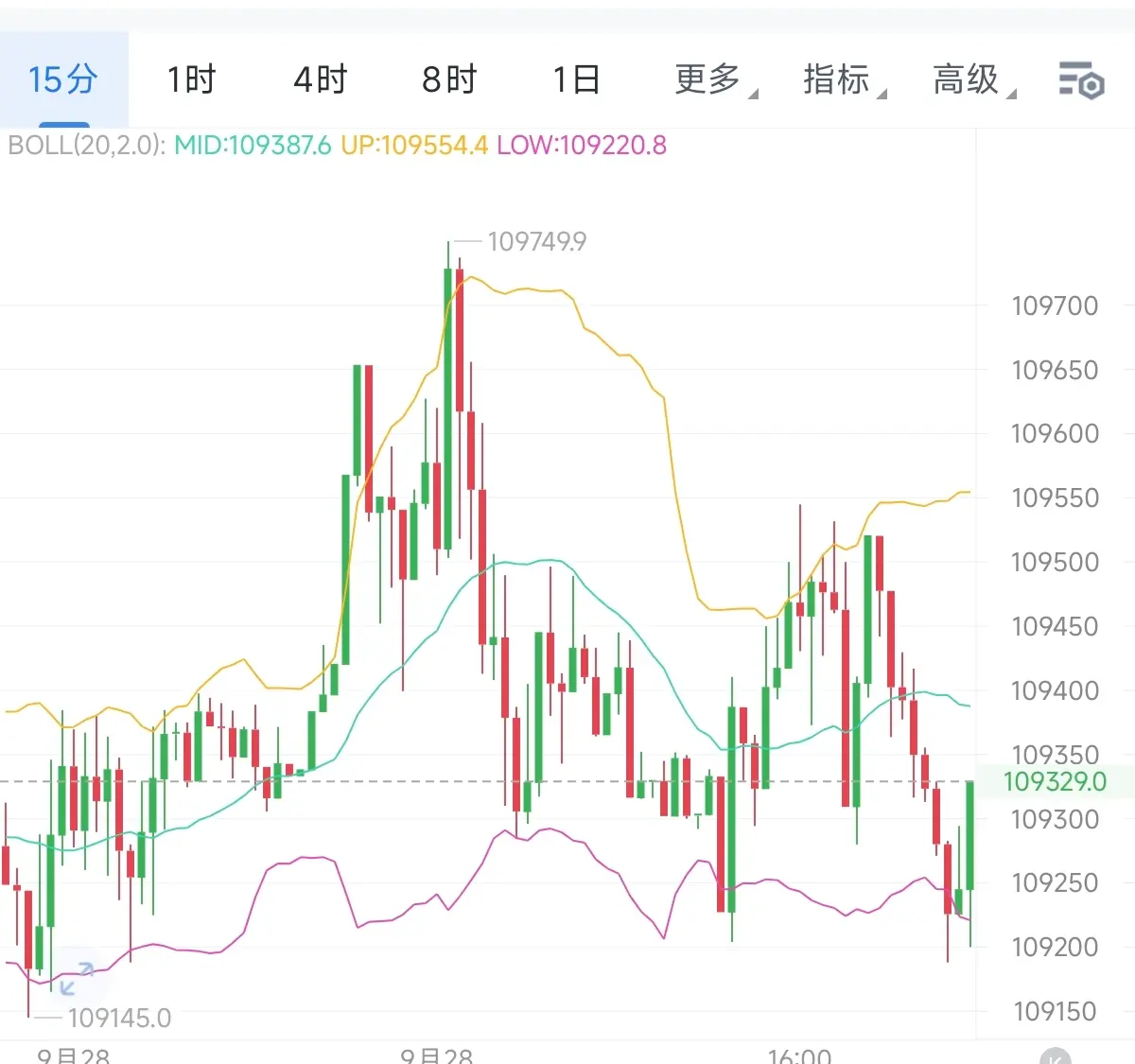Switch to the 1日 timeframe
Screen dimensions: 1135x1064
click(x=577, y=79)
